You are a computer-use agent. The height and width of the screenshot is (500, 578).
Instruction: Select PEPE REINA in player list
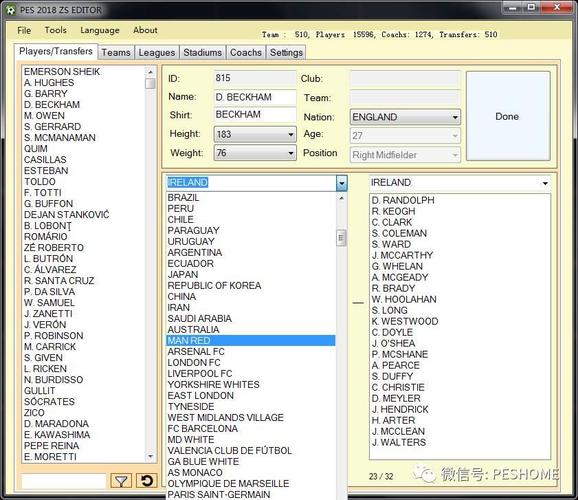[x=84, y=445]
